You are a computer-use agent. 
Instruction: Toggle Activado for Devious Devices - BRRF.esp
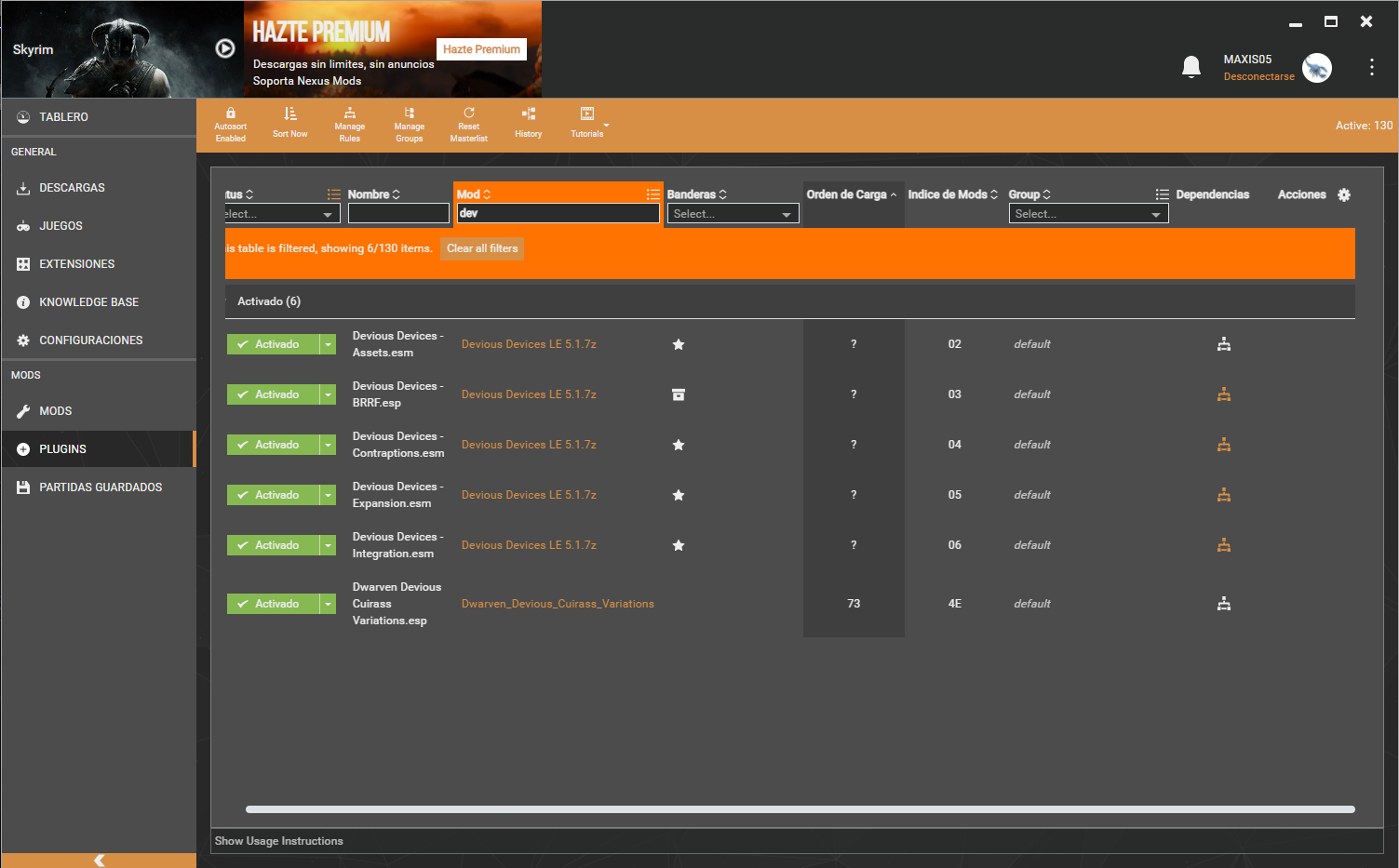point(273,394)
